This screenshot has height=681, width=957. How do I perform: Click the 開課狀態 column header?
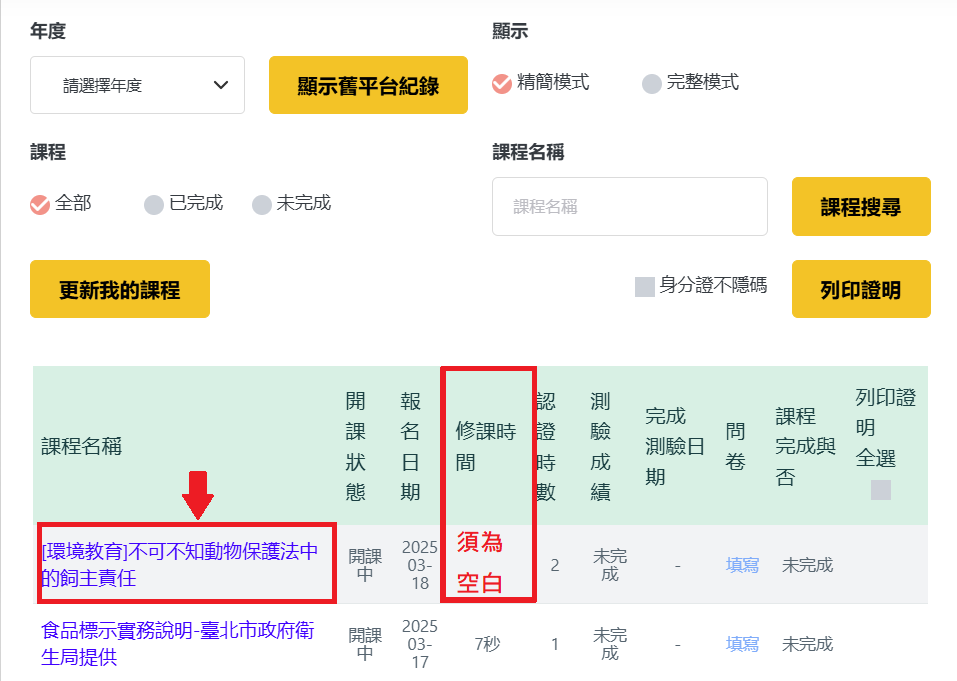pos(355,447)
